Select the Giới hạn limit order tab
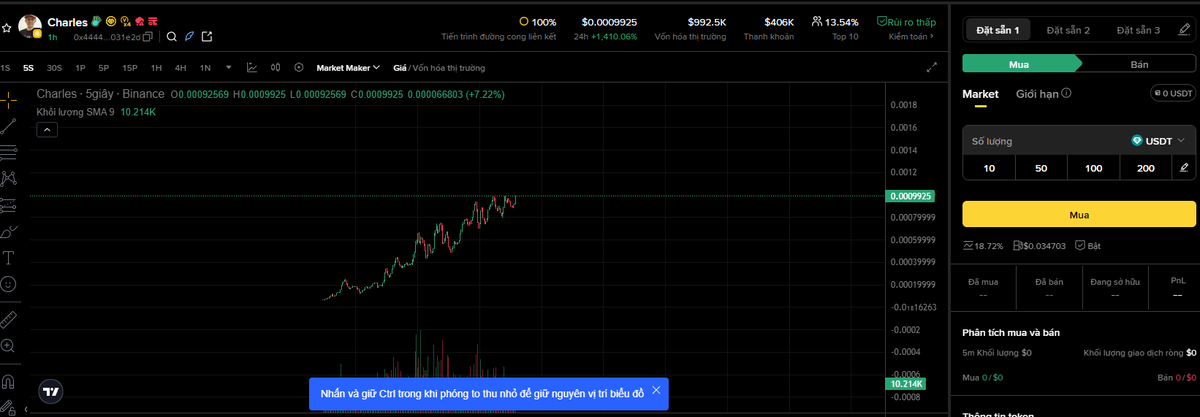Screen dimensions: 1200x417 [1037, 94]
